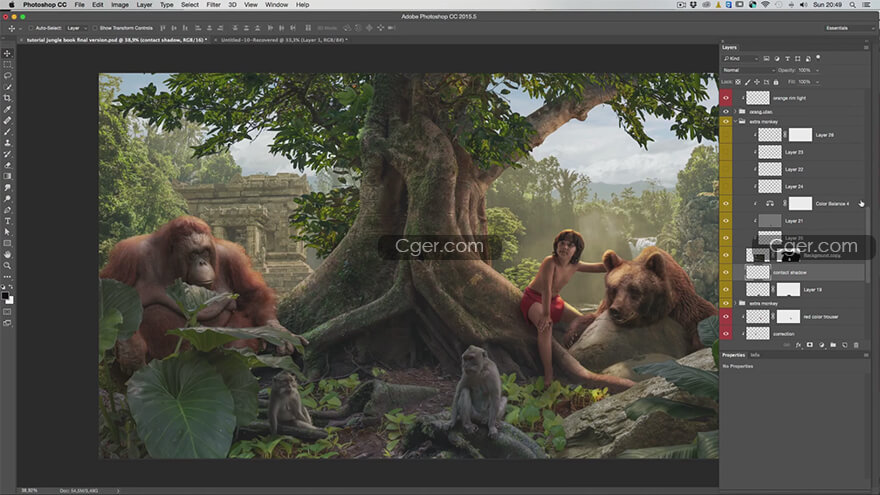Select the Crop tool
Screen dimensions: 880x495
pos(7,98)
